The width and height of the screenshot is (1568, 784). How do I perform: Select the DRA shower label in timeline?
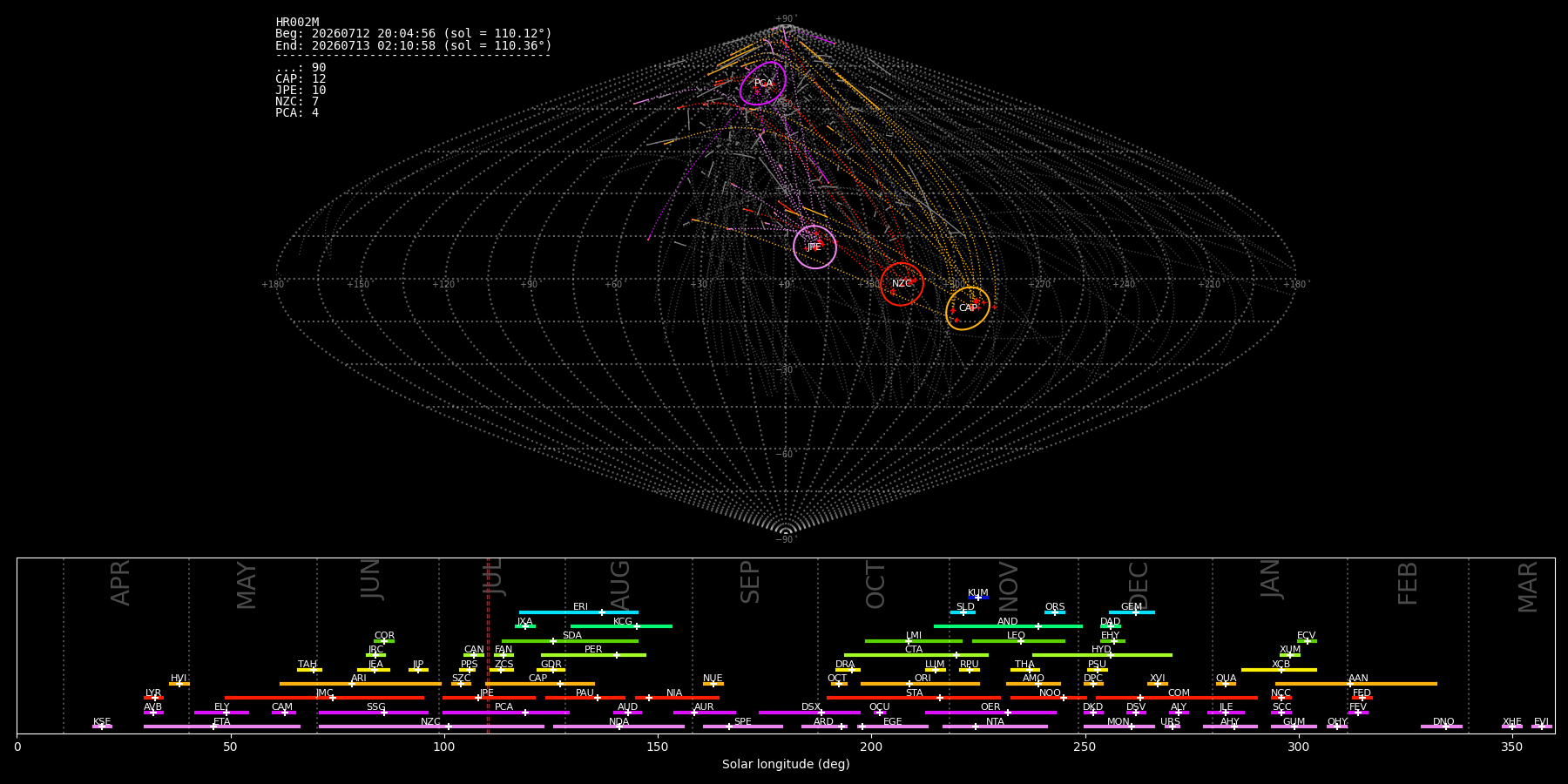pos(845,665)
